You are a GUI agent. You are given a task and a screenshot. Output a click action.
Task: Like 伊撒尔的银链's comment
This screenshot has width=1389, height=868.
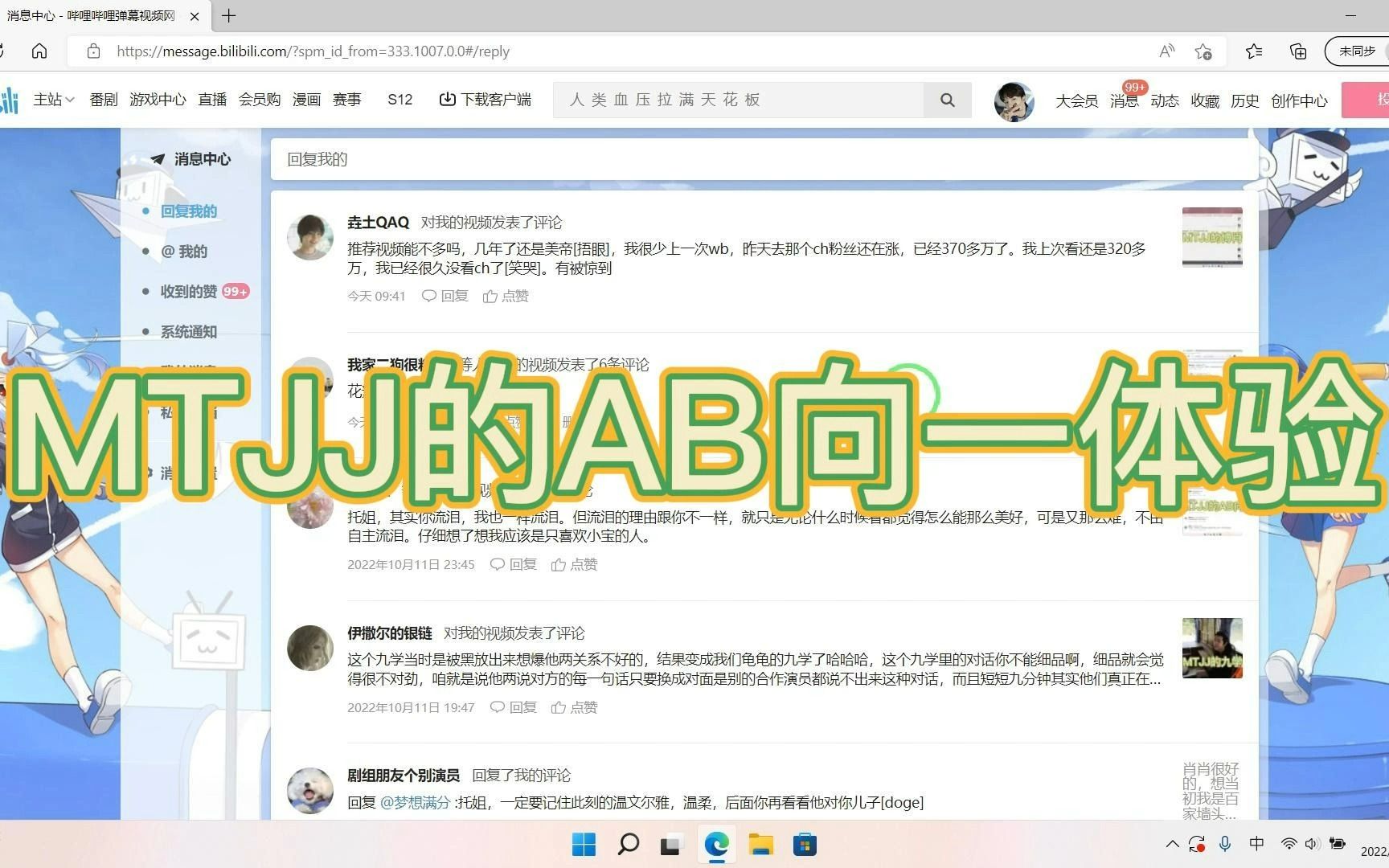[x=574, y=707]
